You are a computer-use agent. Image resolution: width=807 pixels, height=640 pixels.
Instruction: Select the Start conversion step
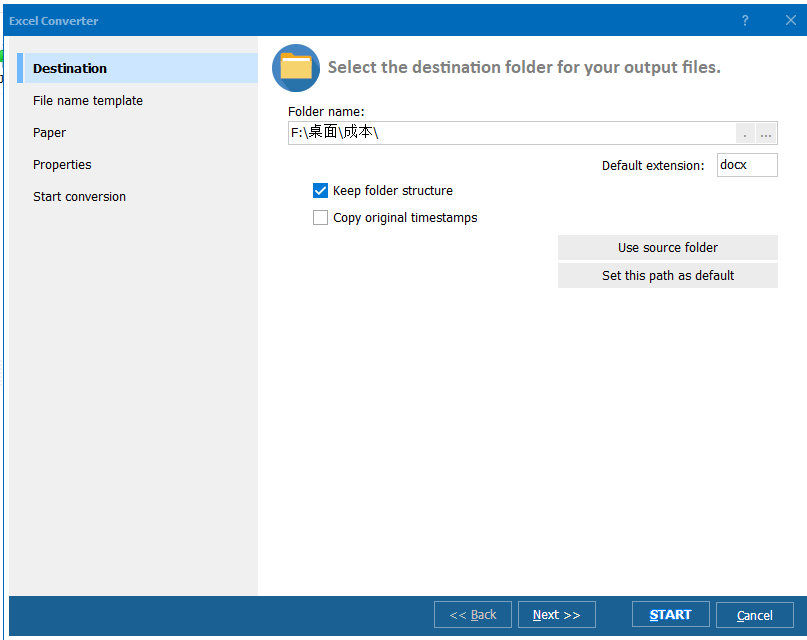click(x=79, y=197)
